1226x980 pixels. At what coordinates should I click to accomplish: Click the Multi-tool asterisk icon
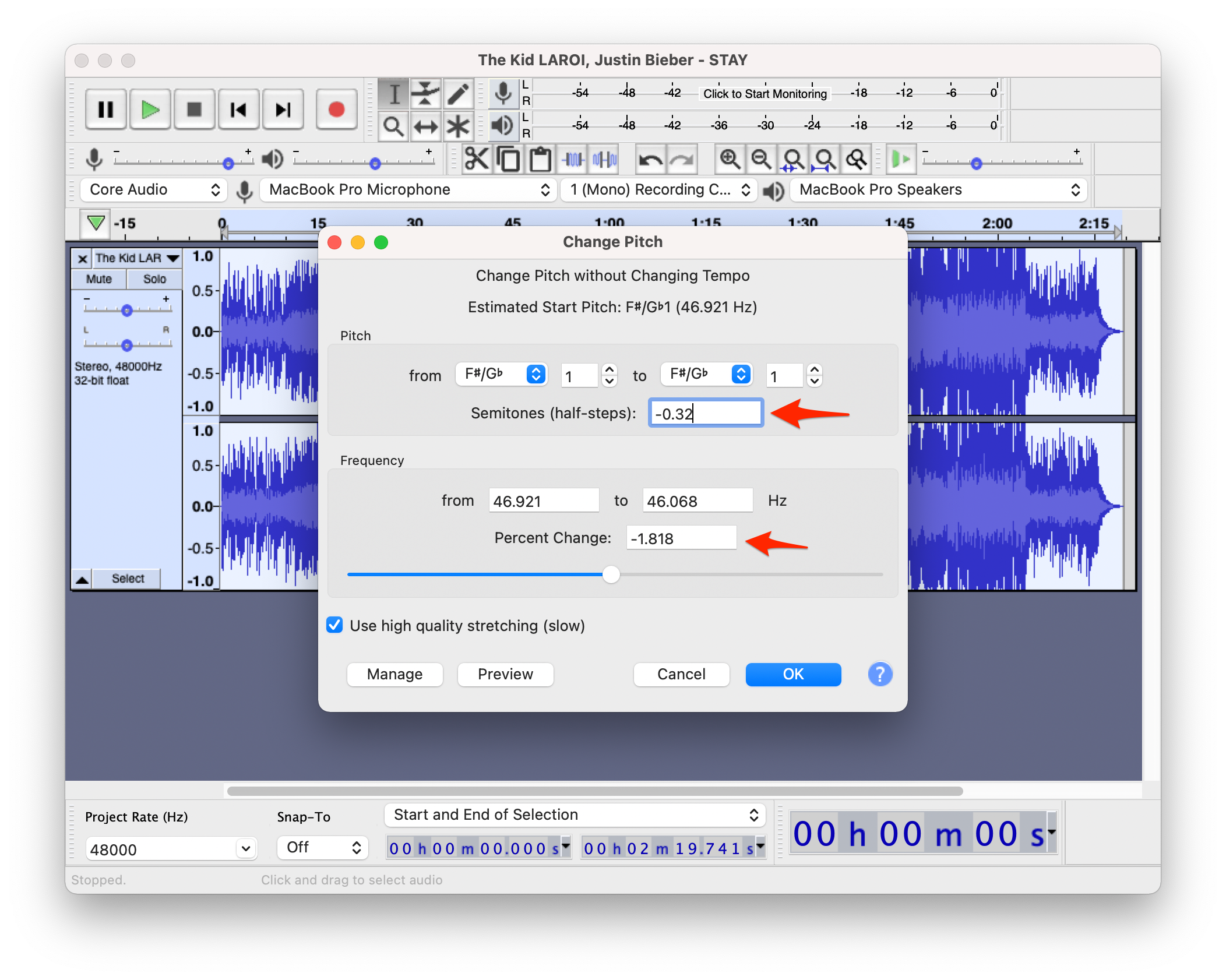[x=458, y=126]
